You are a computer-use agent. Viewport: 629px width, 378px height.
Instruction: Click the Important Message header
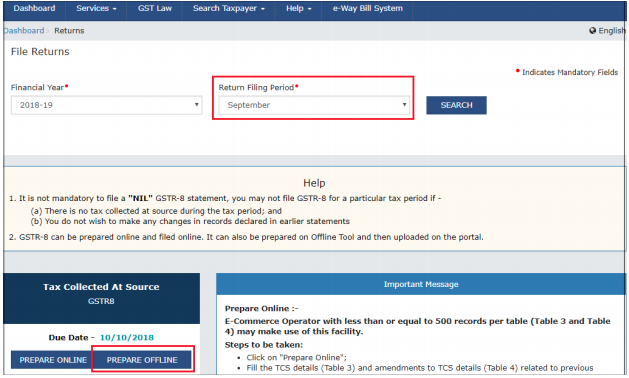tap(421, 284)
